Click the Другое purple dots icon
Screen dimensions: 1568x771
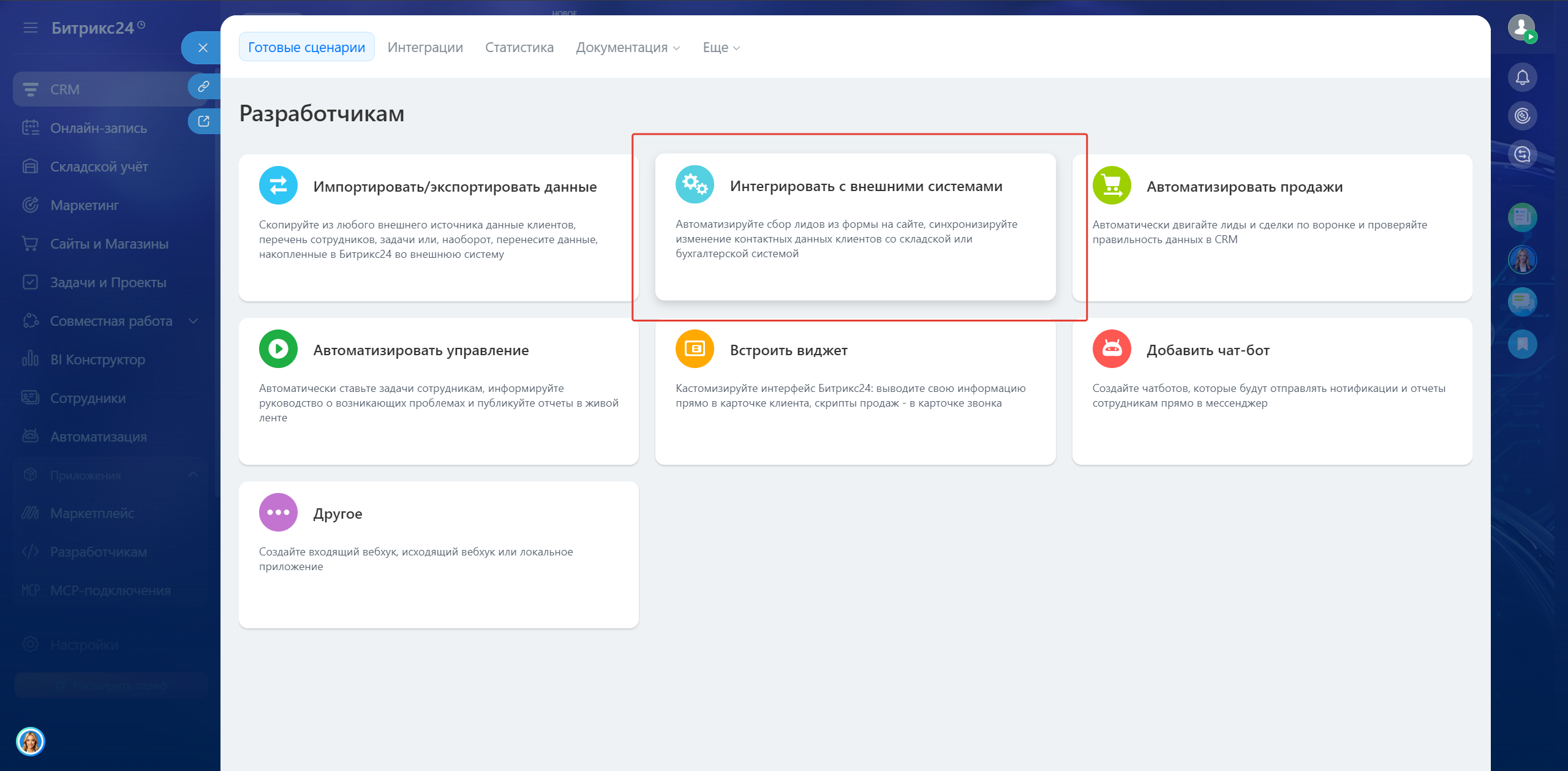pyautogui.click(x=278, y=512)
